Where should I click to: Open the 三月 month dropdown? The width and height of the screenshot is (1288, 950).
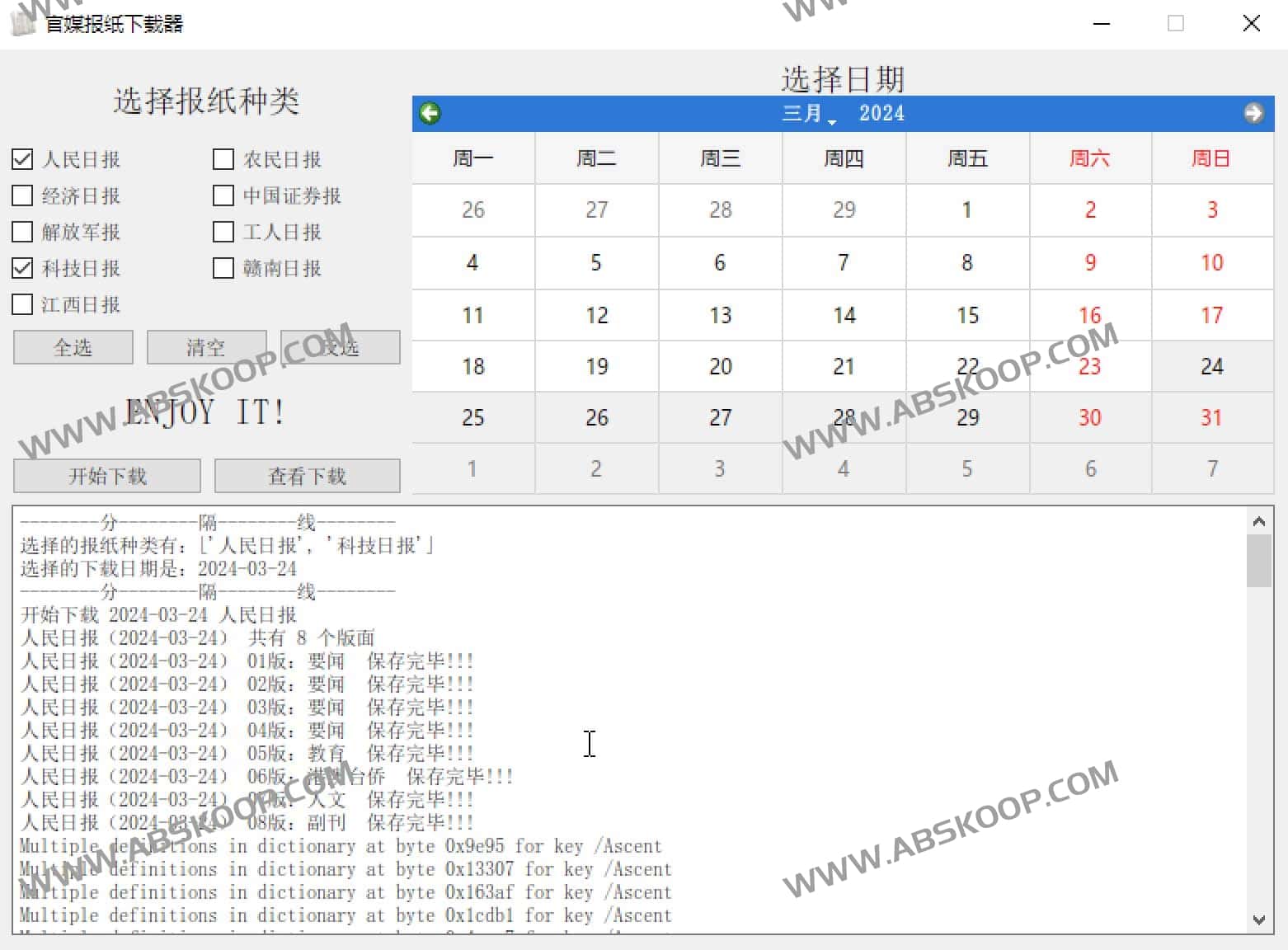click(x=808, y=114)
